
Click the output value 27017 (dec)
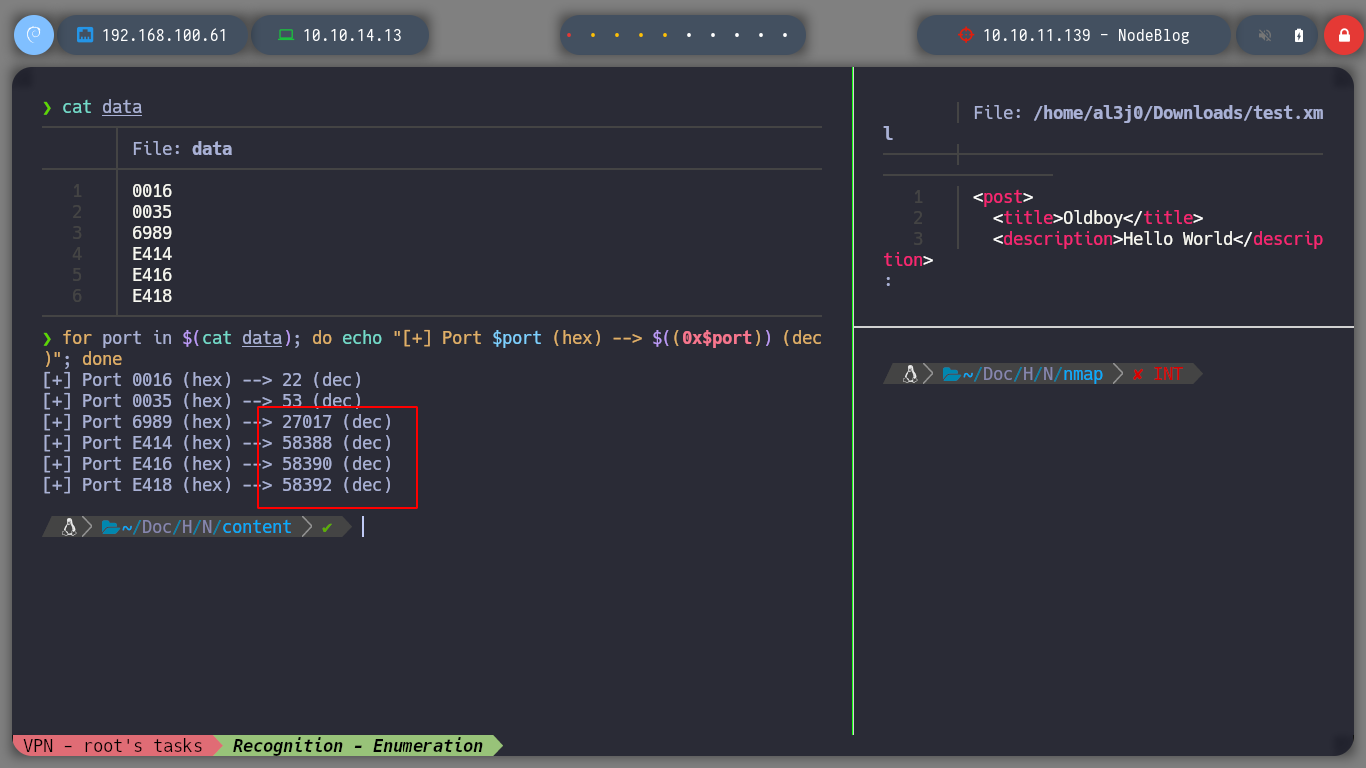pyautogui.click(x=337, y=422)
